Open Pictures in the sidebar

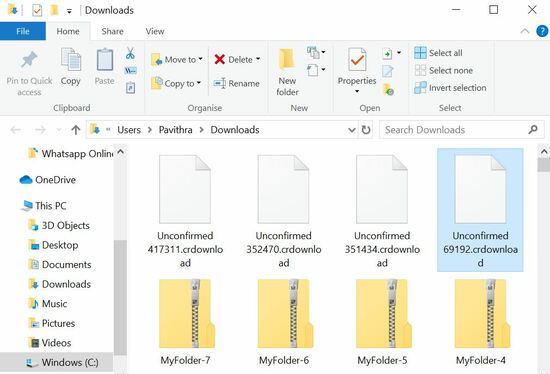click(x=52, y=323)
